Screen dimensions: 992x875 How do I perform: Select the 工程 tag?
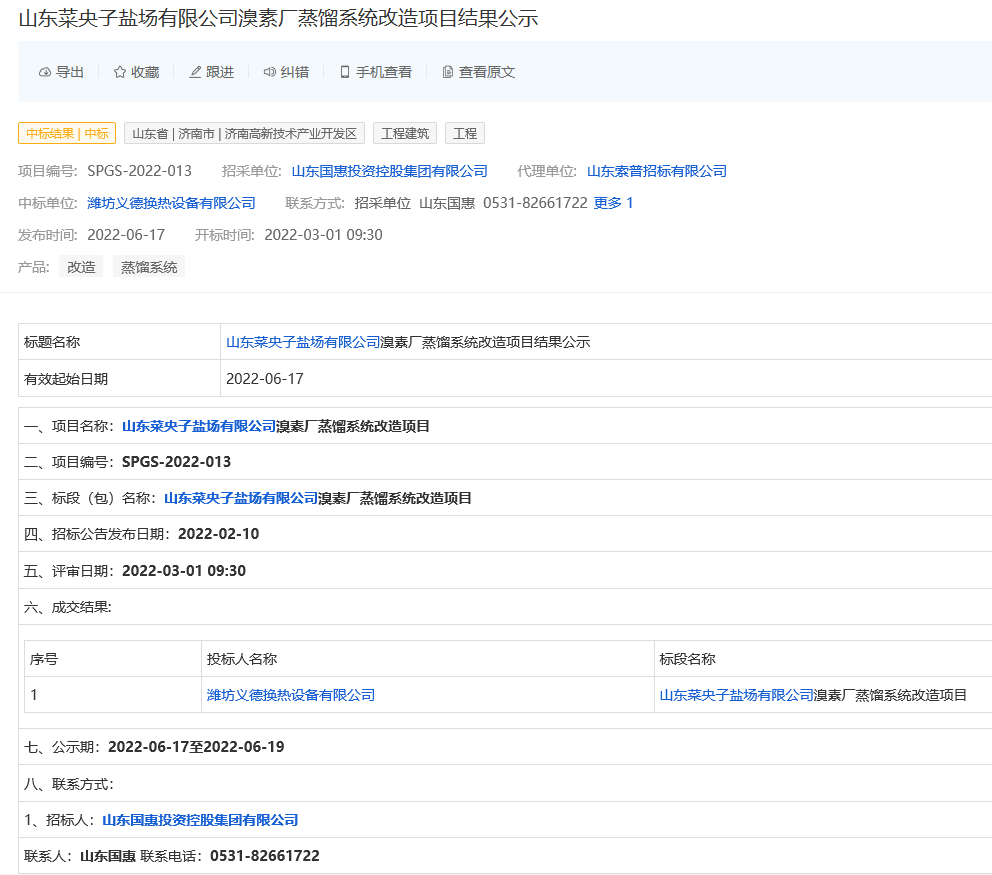pos(465,133)
